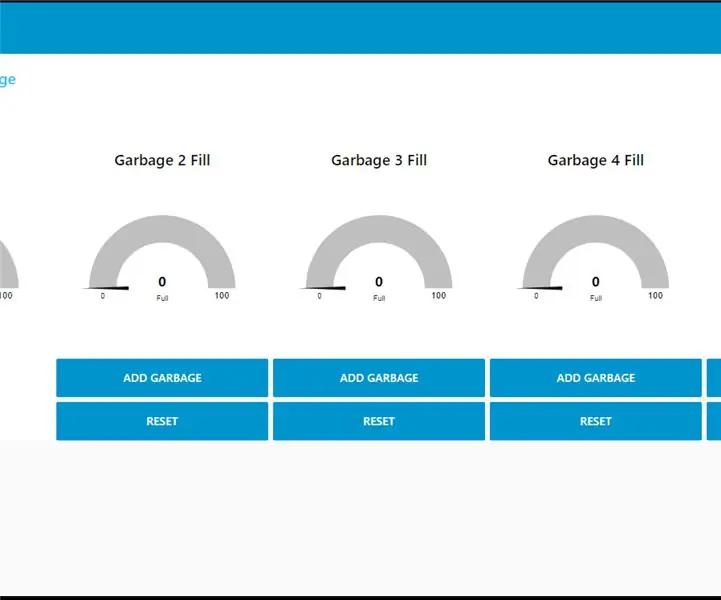Click ADD GARBAGE under Garbage 2 Fill
Image resolution: width=721 pixels, height=600 pixels.
point(162,378)
